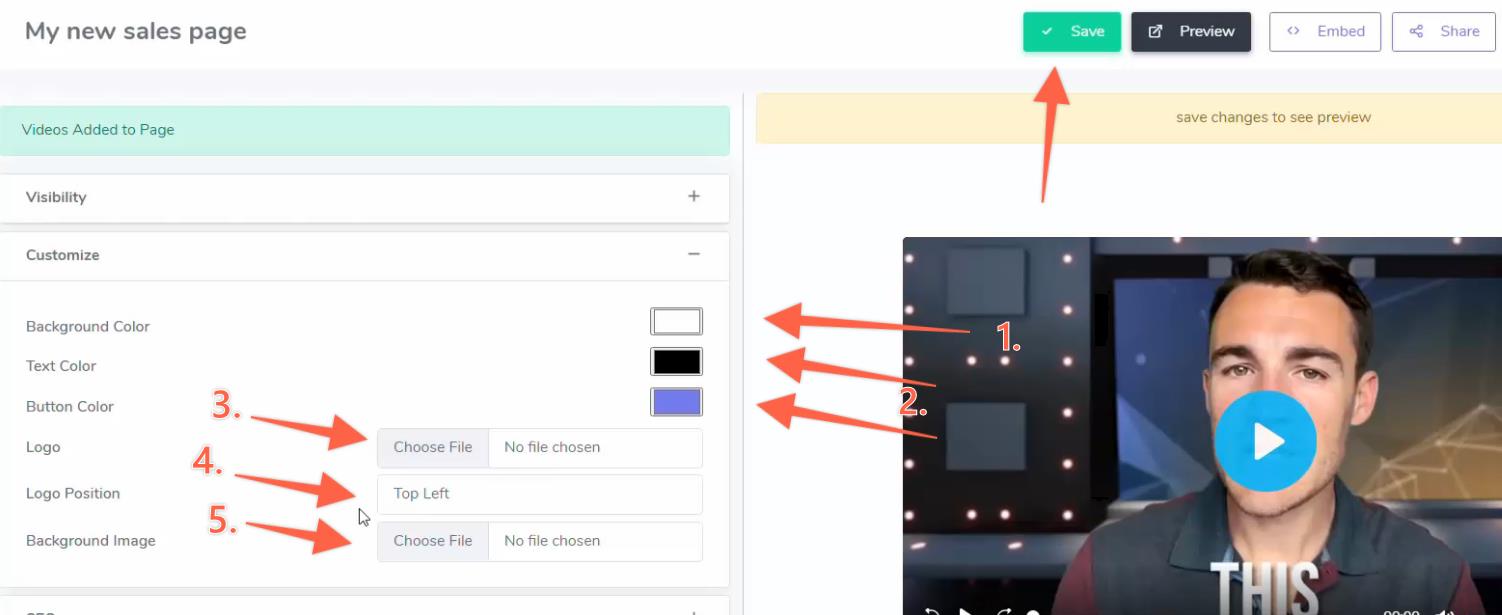This screenshot has width=1502, height=615.
Task: Click Choose File for Logo
Action: point(433,447)
